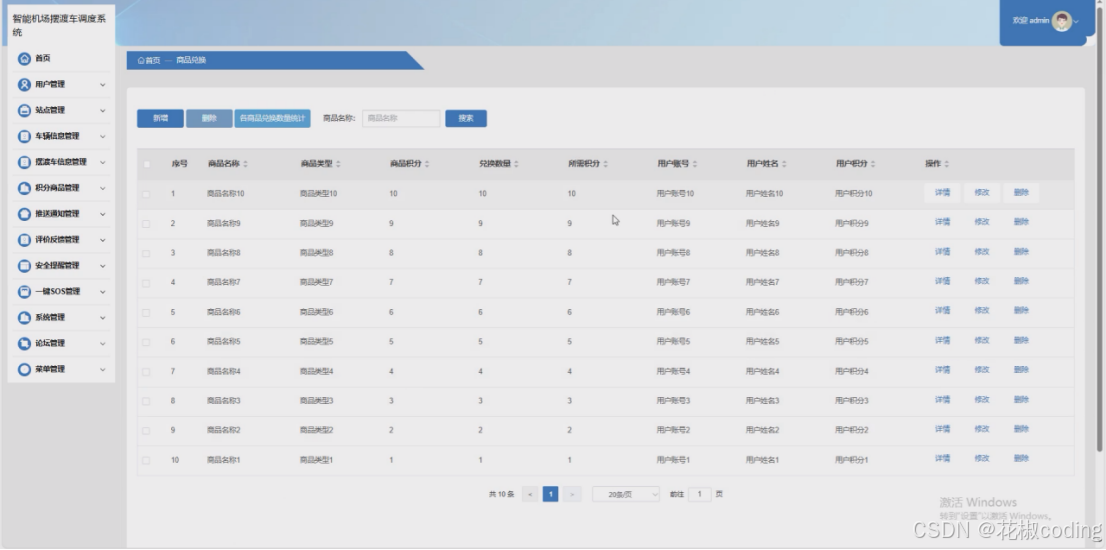Click the 用户管理 person icon
The image size is (1106, 550).
coord(24,85)
